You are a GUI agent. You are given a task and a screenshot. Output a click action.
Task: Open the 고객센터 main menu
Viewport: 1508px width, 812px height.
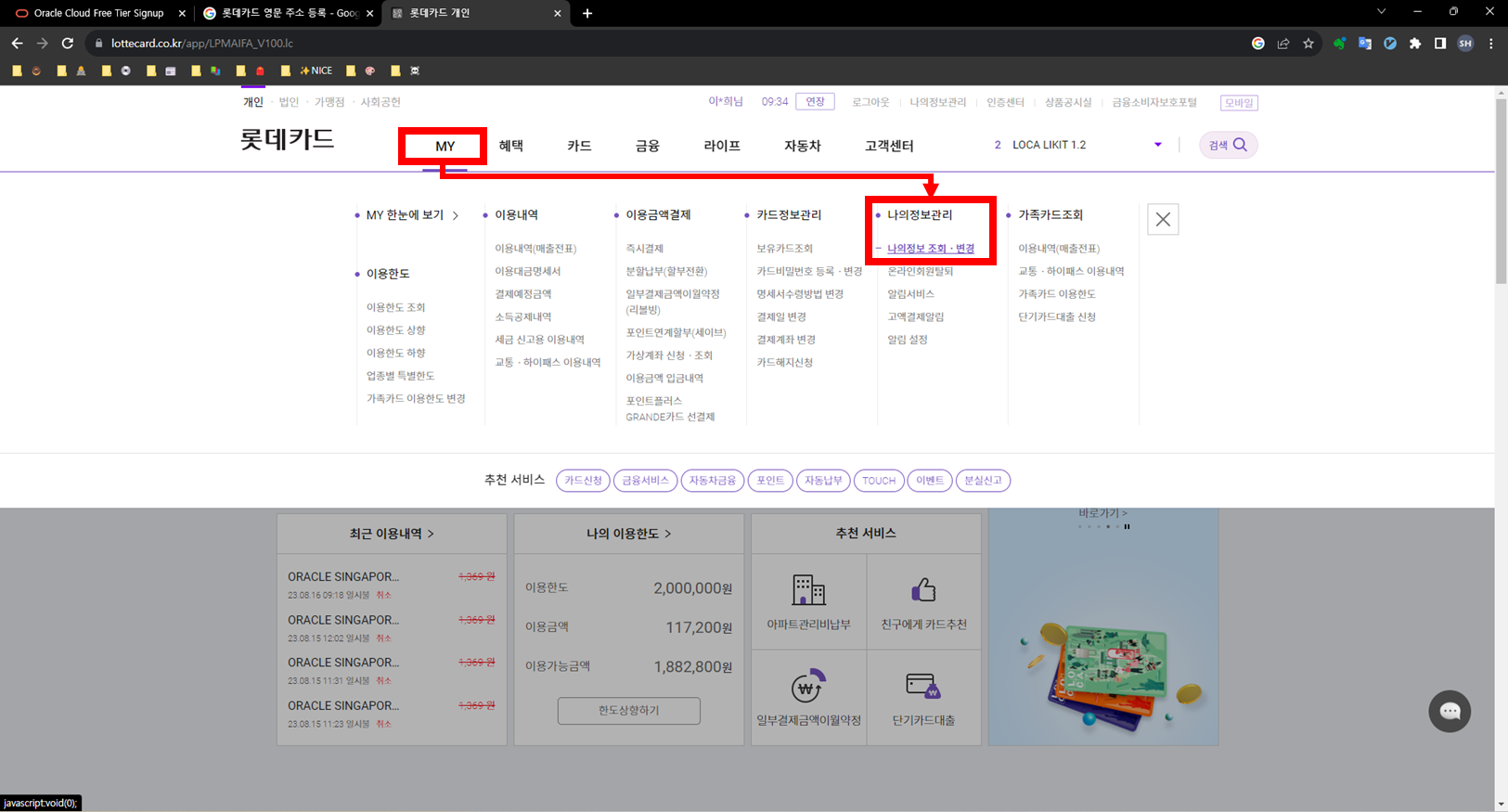click(x=889, y=146)
